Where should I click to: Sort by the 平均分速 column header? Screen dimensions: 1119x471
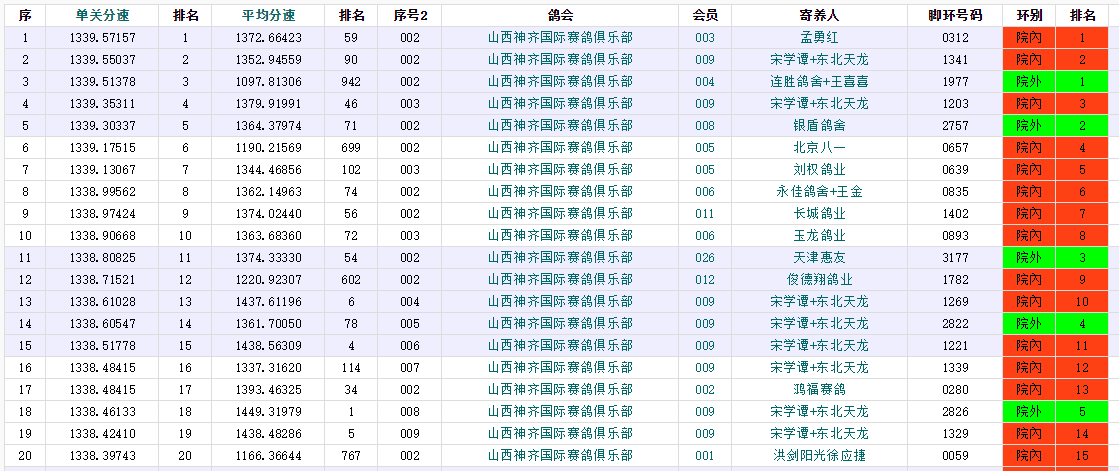[268, 16]
